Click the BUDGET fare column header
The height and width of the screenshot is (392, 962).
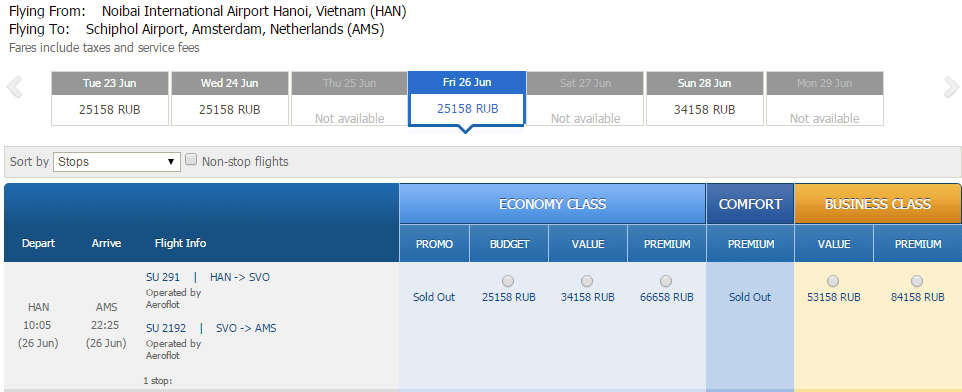[x=509, y=244]
